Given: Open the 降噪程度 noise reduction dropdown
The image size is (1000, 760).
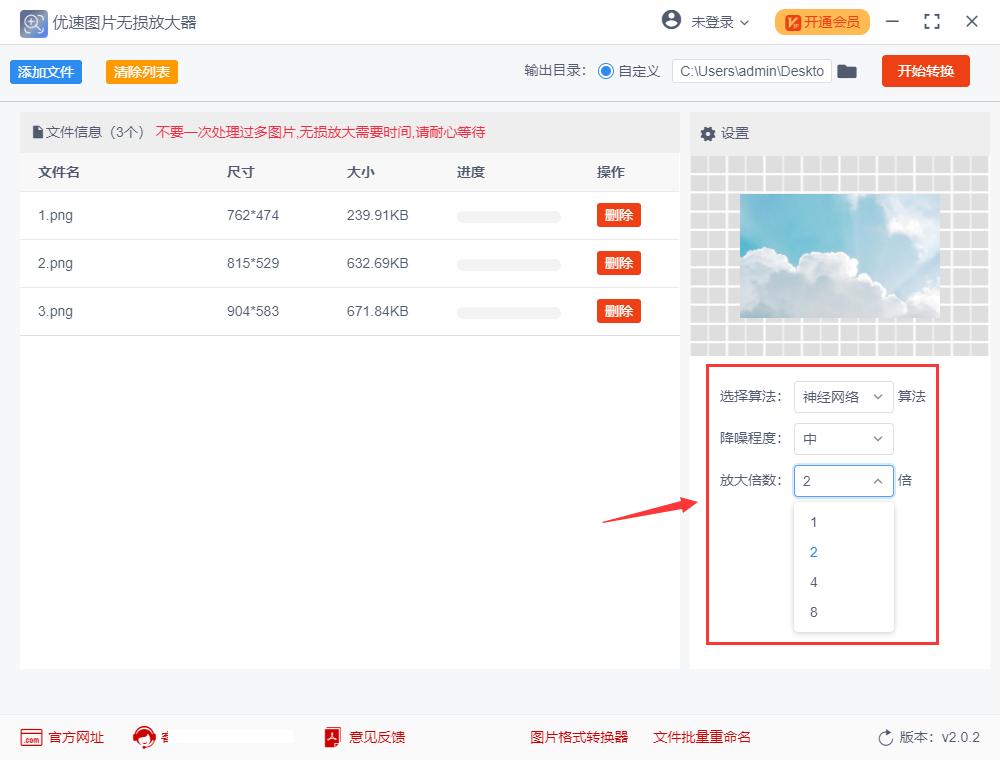Looking at the screenshot, I should 843,439.
